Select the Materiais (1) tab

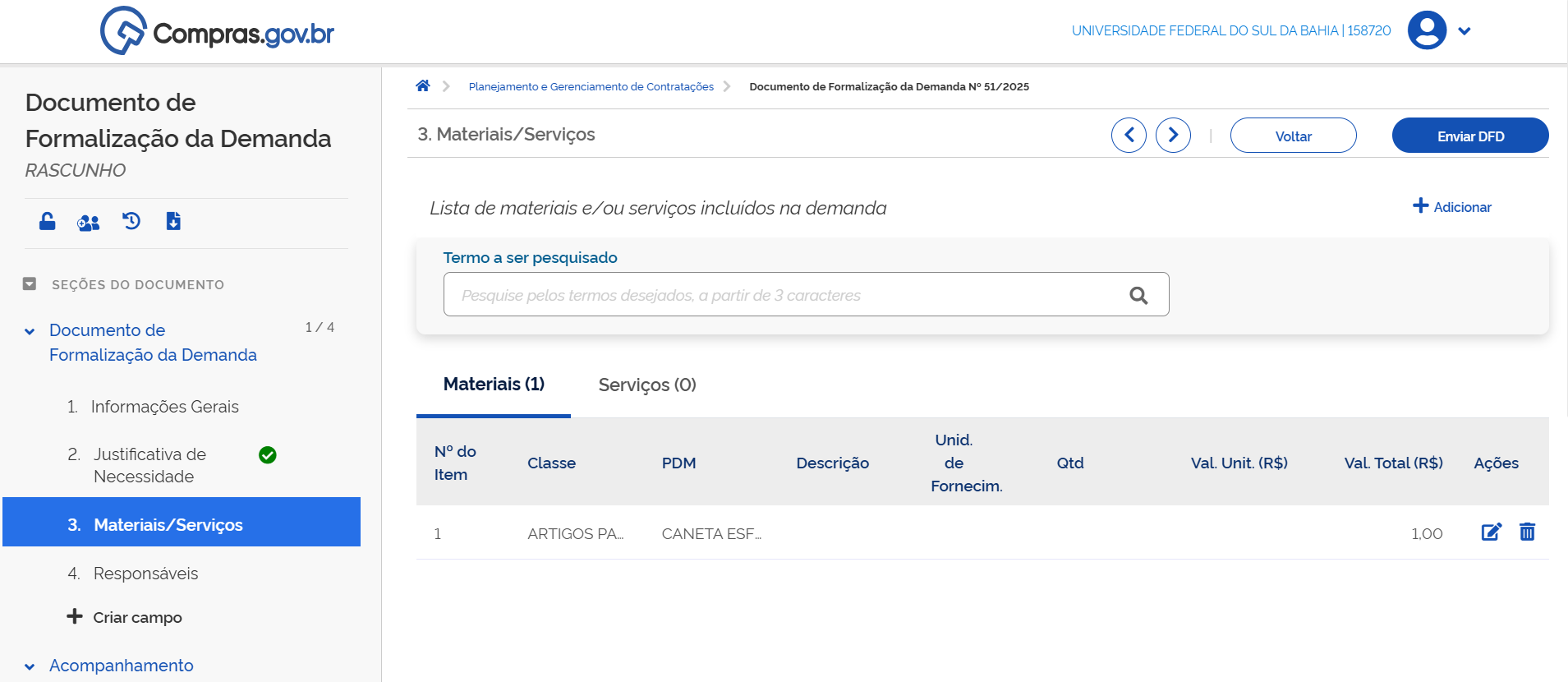(x=494, y=385)
